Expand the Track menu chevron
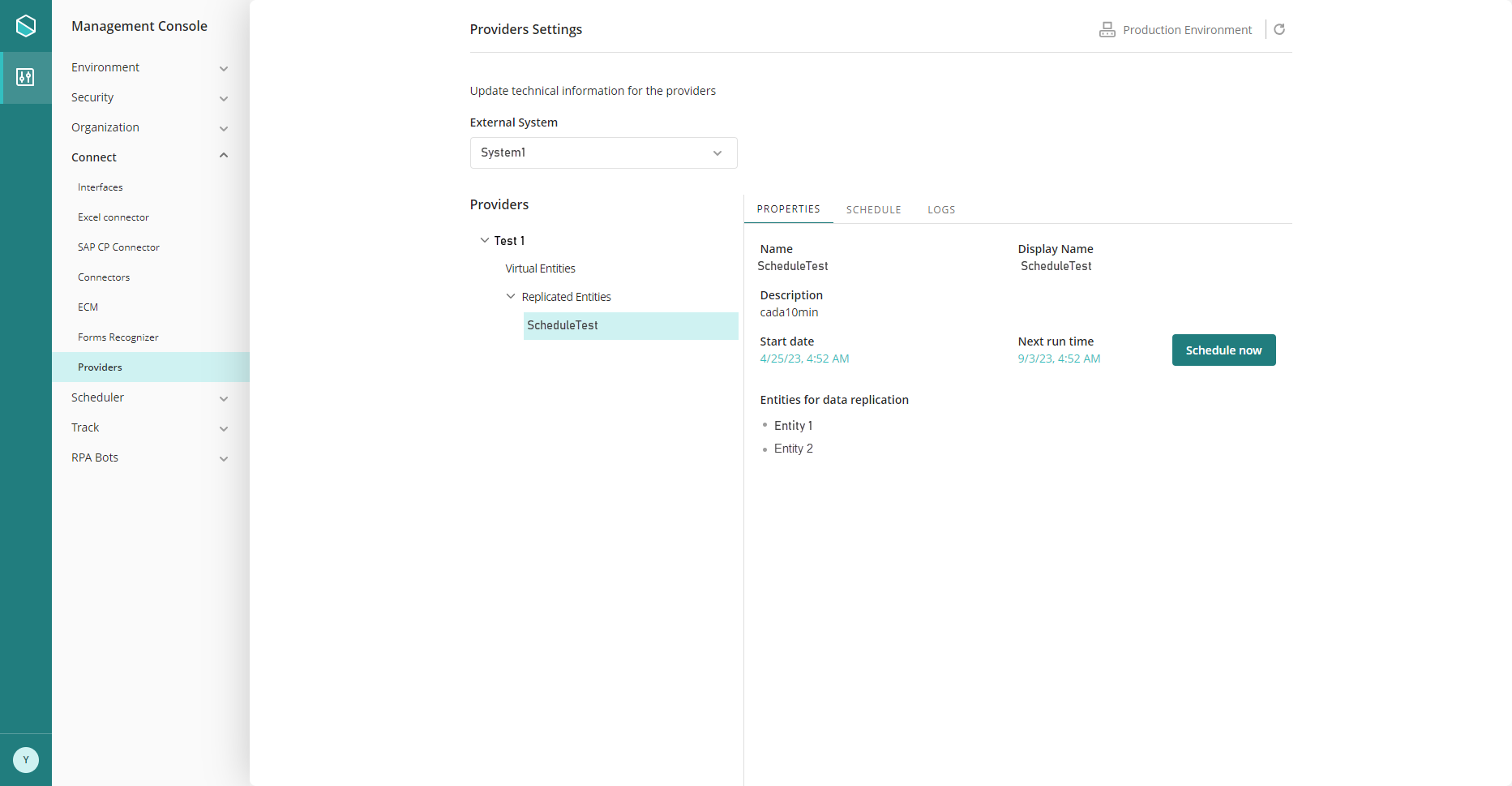Screen dimensions: 1512x786 (224, 428)
